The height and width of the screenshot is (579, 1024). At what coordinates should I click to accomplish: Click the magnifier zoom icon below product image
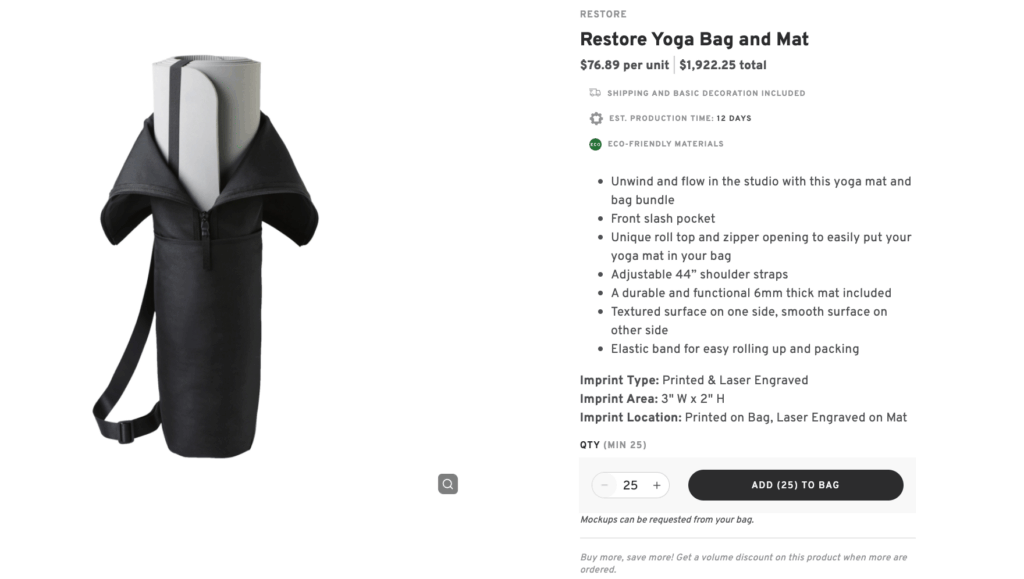pyautogui.click(x=447, y=483)
